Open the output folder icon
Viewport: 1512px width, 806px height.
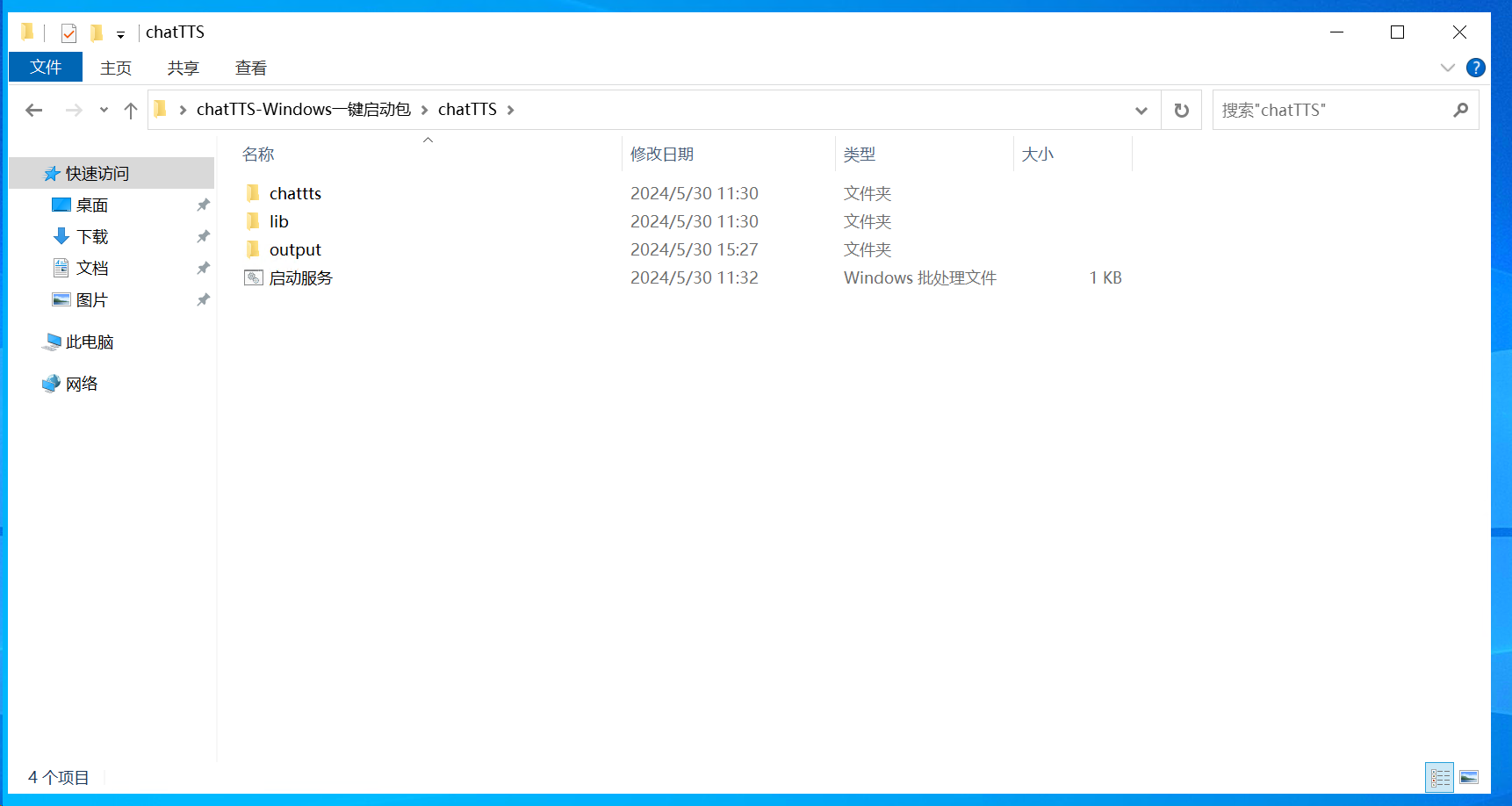253,249
